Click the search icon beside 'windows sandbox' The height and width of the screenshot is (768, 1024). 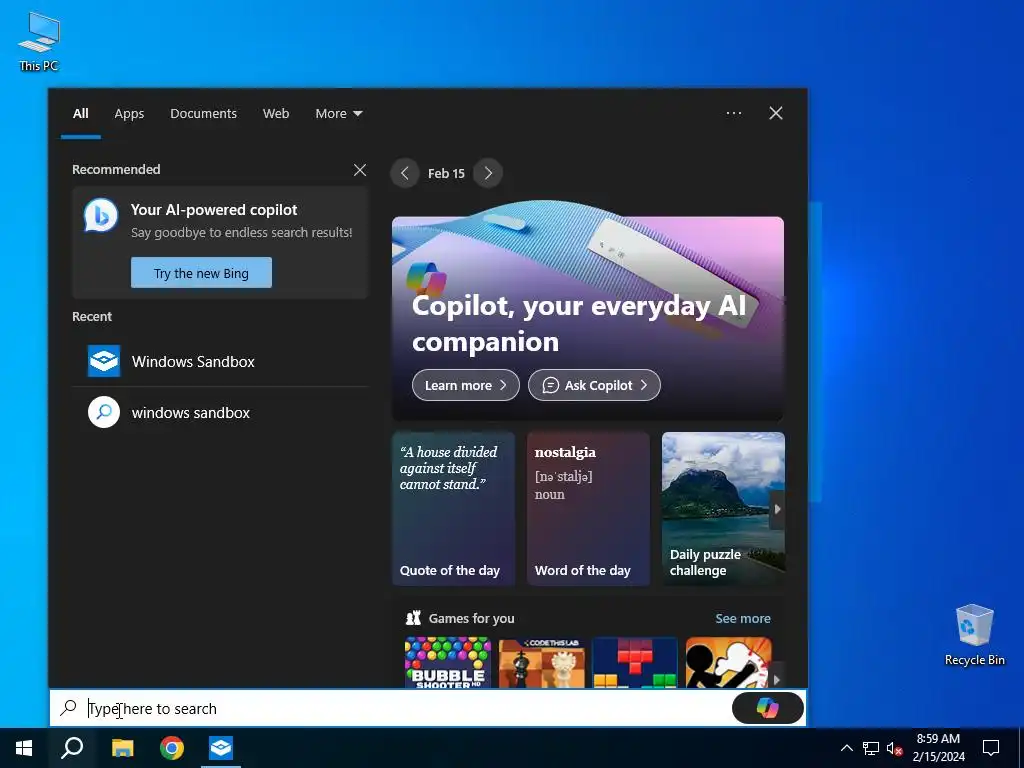[x=104, y=412]
